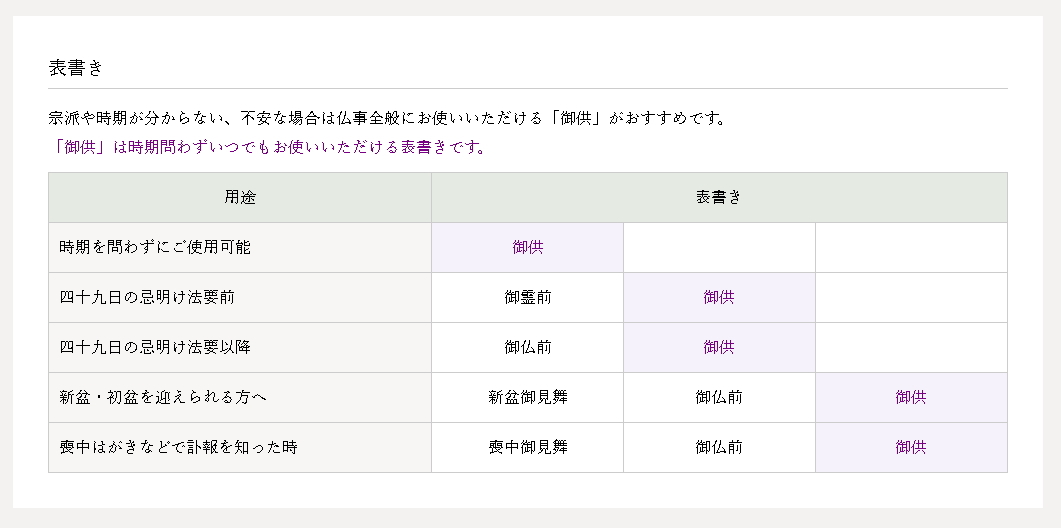Click the 時期を問わずにご使用可能 row label

pos(155,247)
